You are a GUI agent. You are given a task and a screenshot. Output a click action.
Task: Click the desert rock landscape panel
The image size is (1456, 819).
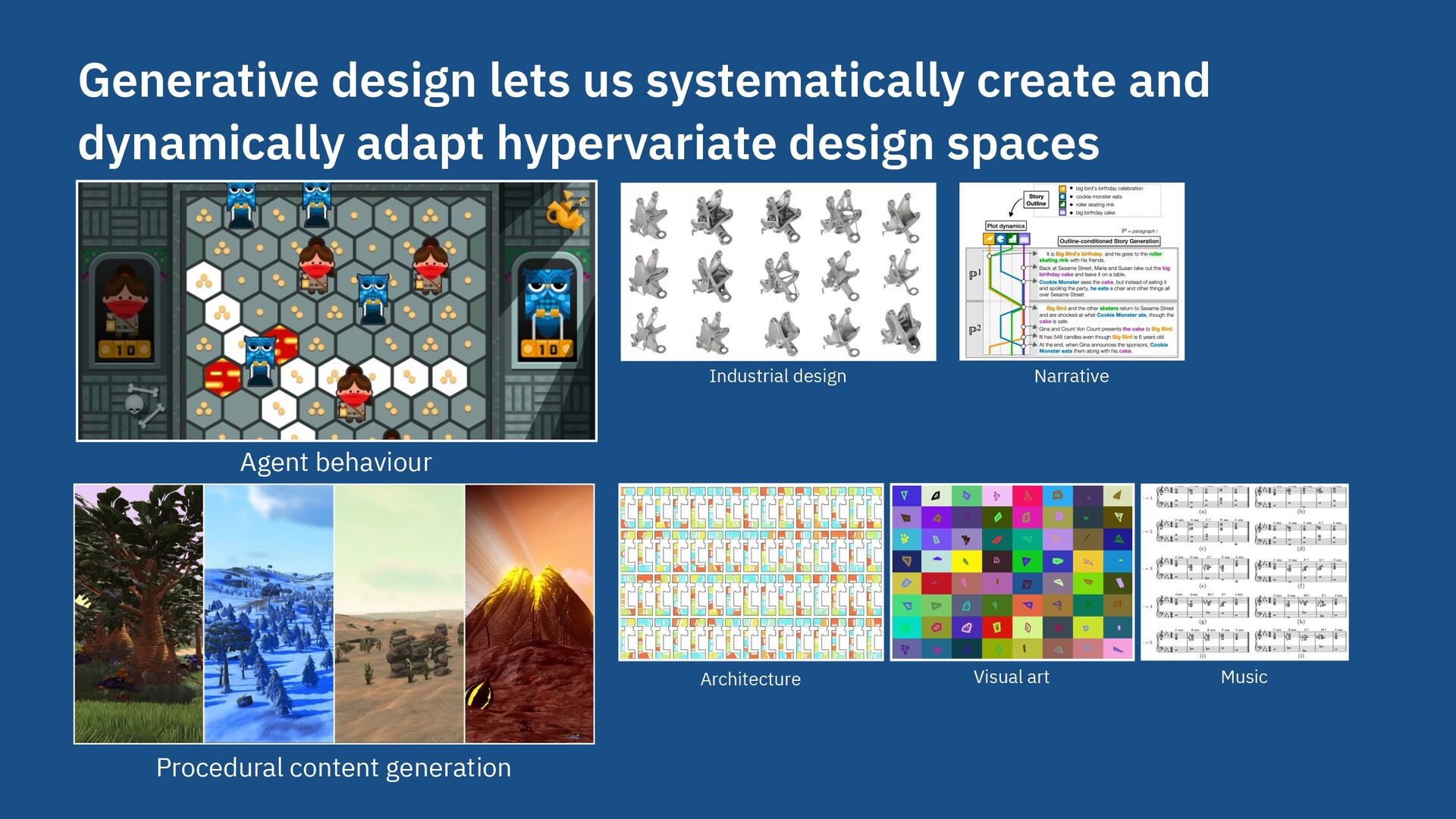tap(399, 614)
